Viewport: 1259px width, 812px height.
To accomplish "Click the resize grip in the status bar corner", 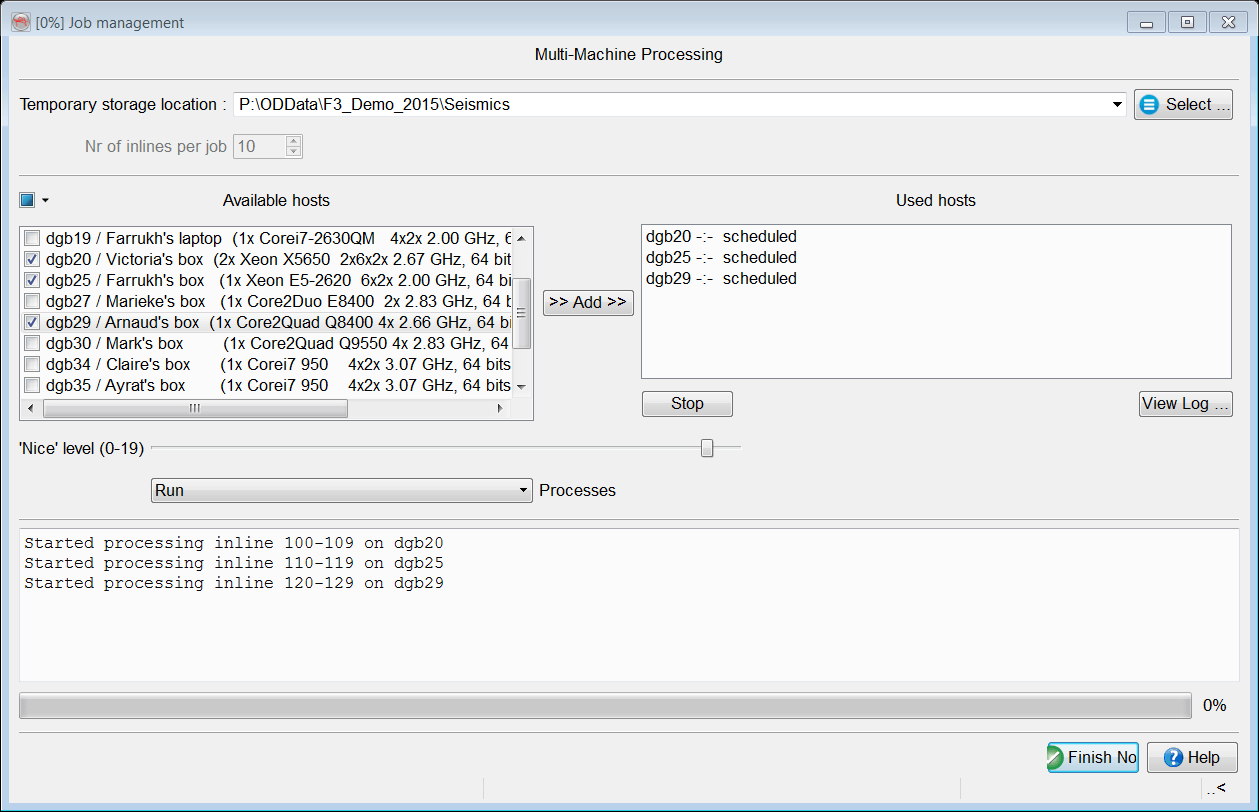I will [x=1215, y=789].
